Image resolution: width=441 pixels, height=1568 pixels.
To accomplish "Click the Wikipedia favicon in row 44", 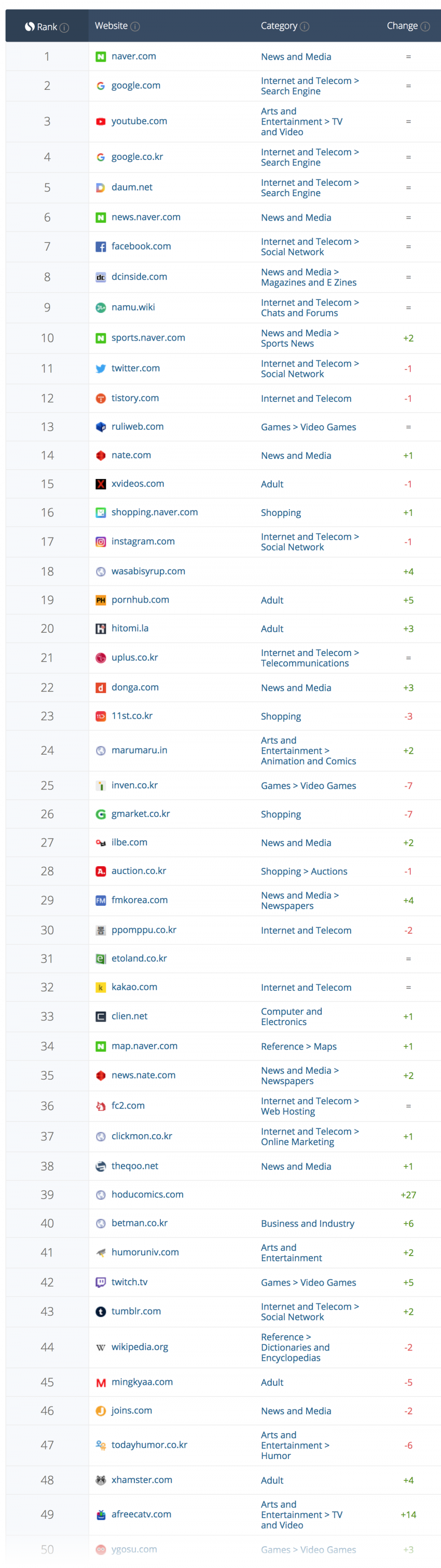I will [x=101, y=1347].
